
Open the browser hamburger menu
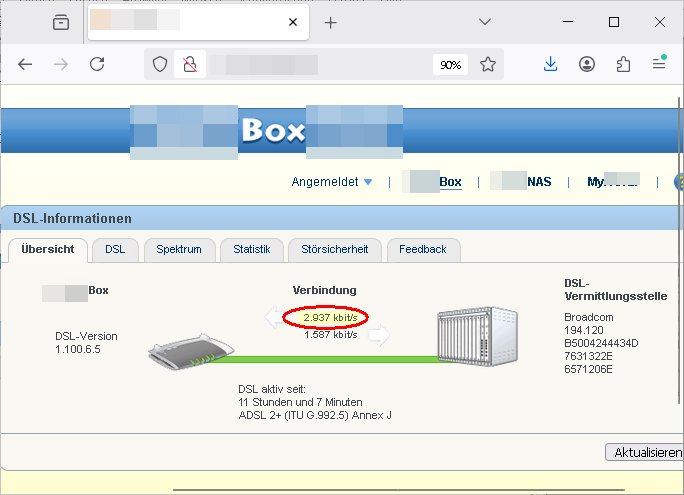coord(659,64)
